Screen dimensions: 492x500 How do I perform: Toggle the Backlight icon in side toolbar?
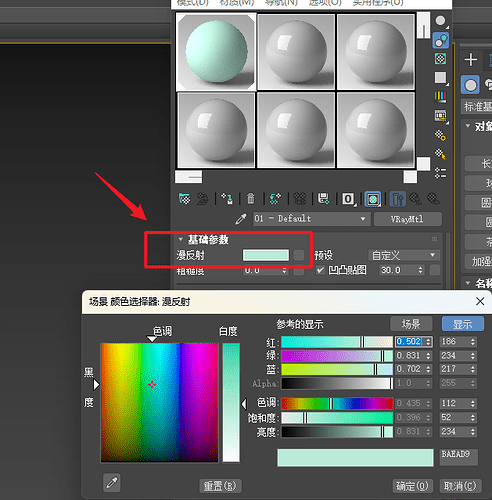pos(441,40)
